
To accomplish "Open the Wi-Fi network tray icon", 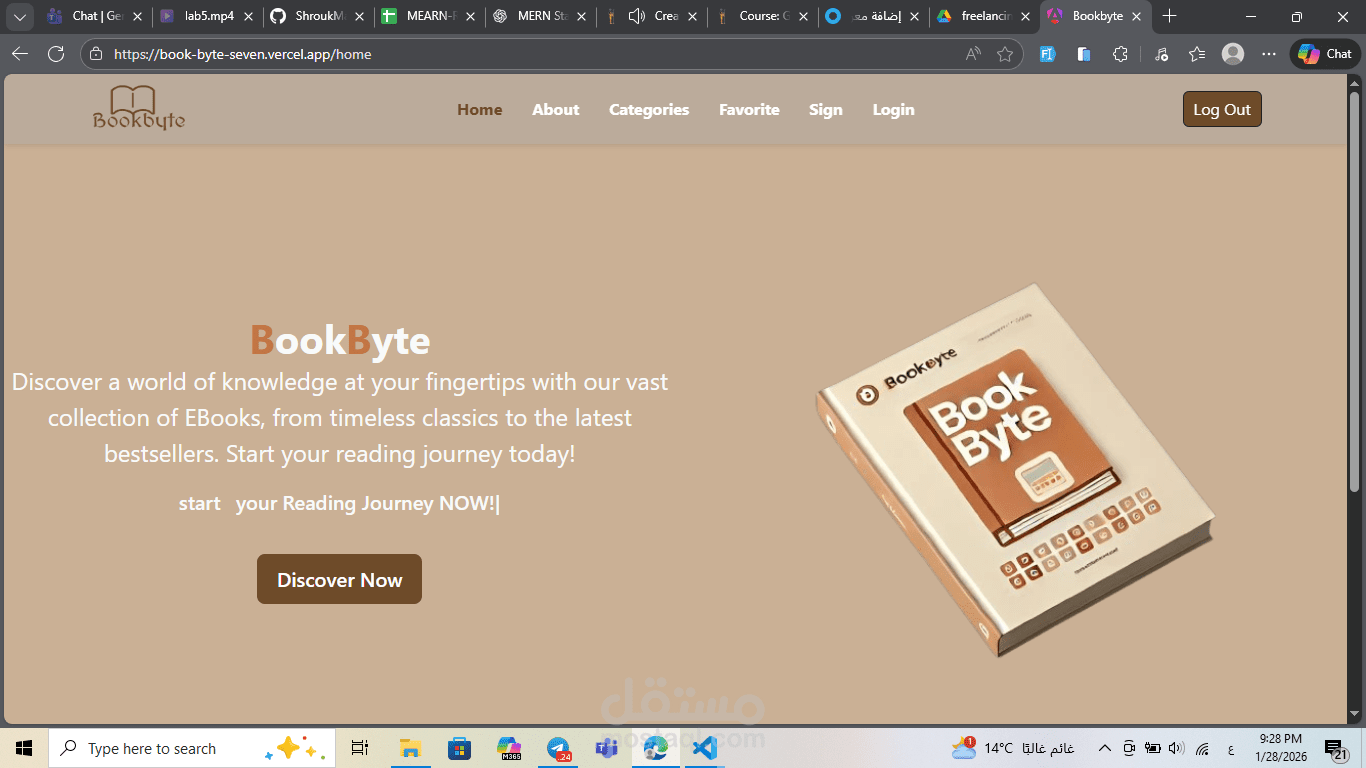I will pyautogui.click(x=1203, y=748).
